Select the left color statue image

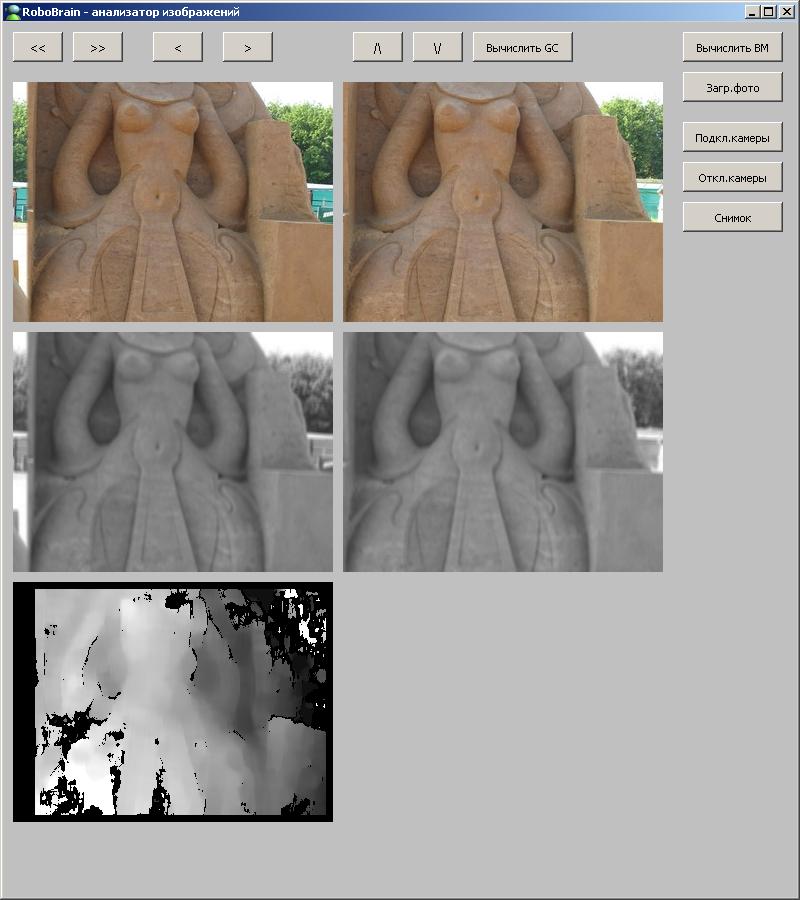173,201
